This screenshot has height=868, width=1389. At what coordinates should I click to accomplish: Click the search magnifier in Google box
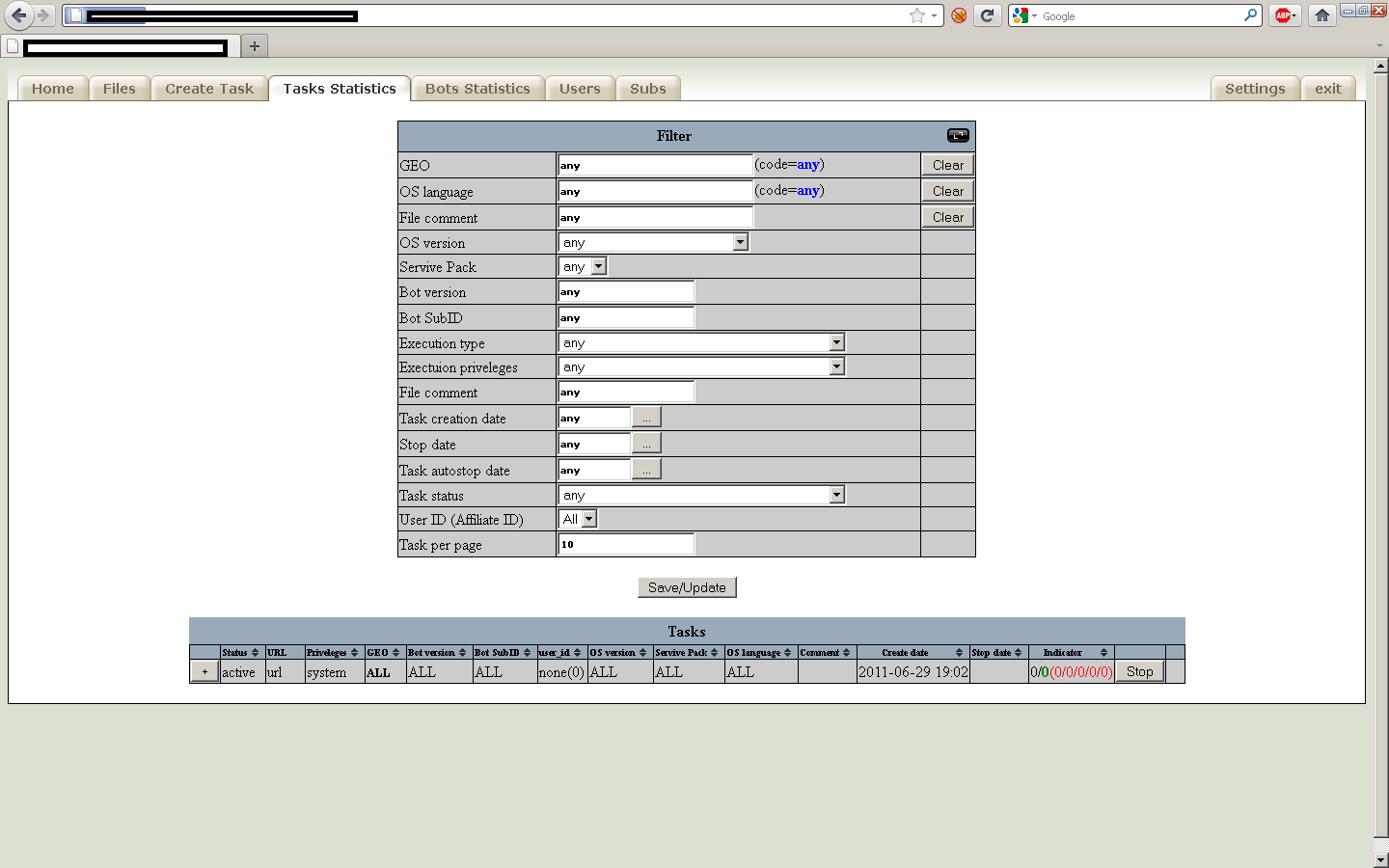(x=1250, y=15)
